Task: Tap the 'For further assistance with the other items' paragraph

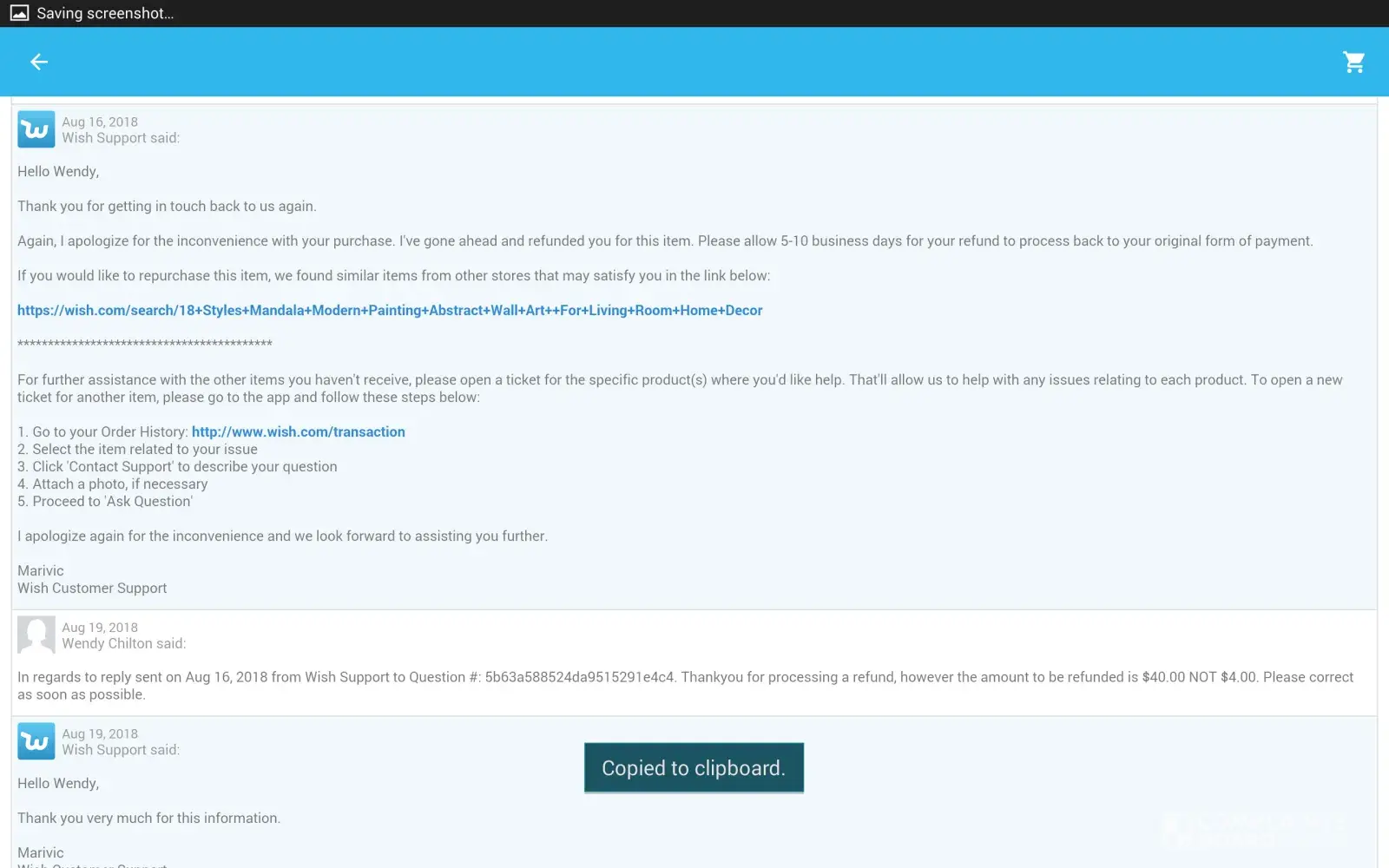Action: click(680, 388)
